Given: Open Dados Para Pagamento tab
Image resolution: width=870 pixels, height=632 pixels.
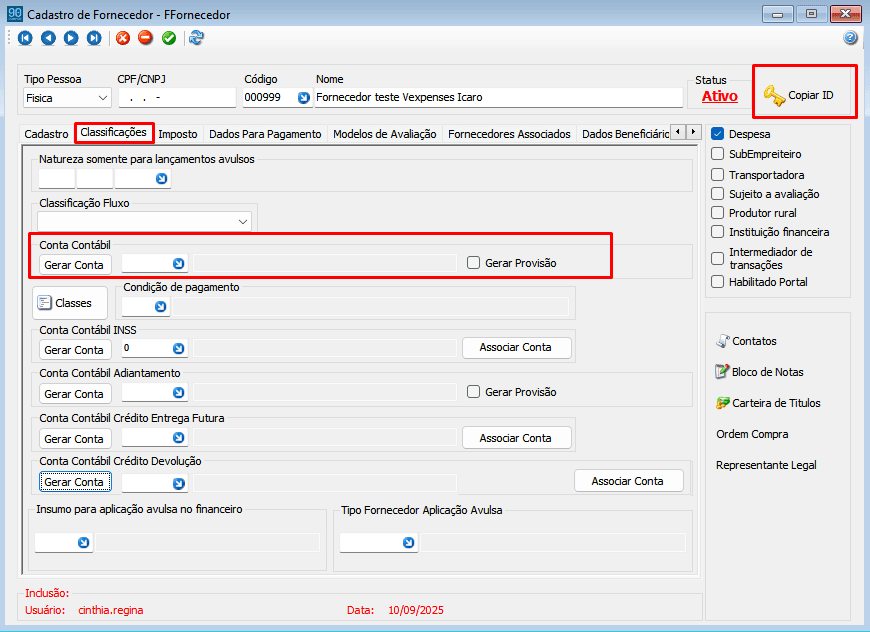Looking at the screenshot, I should [x=265, y=134].
